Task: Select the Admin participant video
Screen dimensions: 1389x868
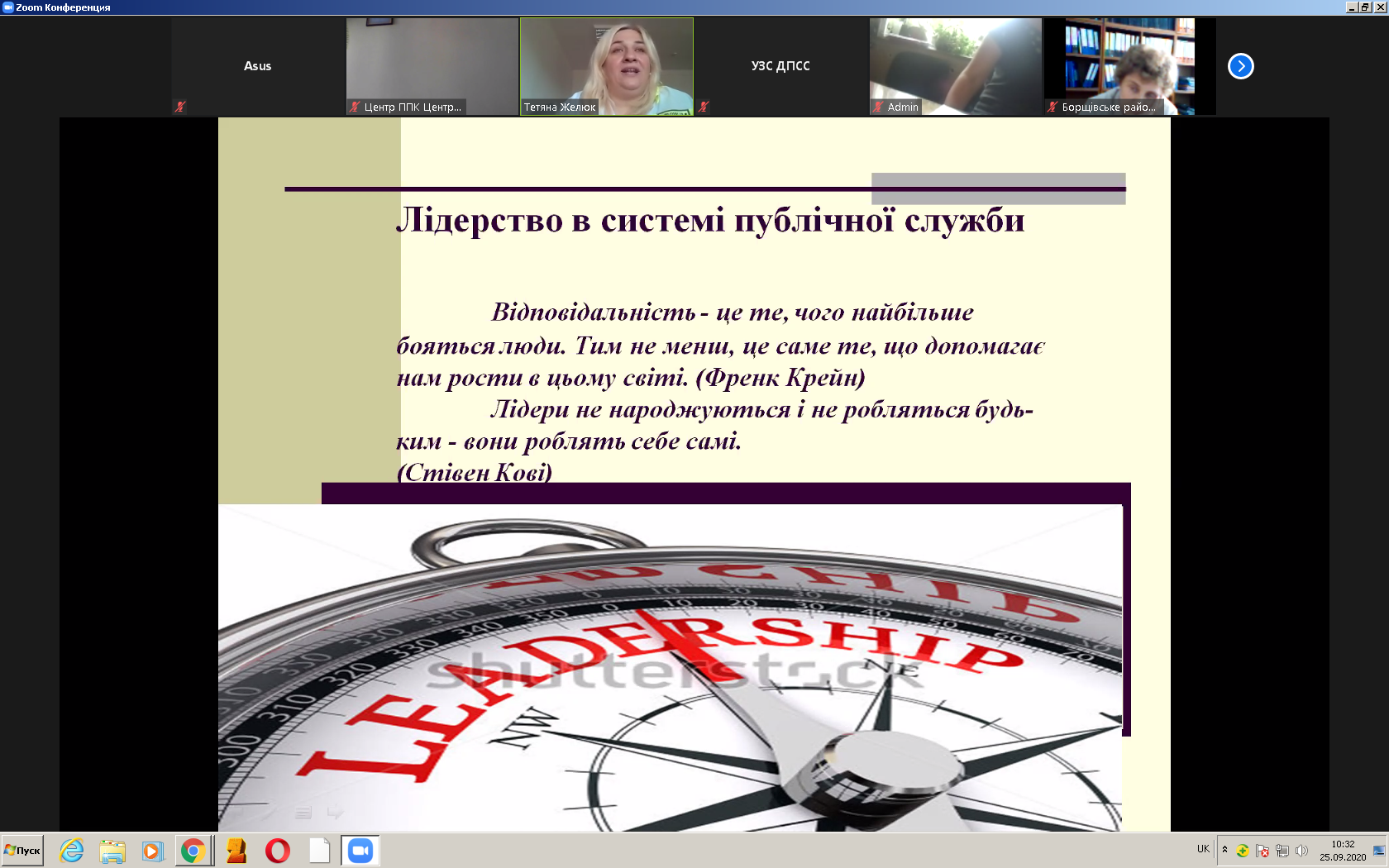Action: 956,66
